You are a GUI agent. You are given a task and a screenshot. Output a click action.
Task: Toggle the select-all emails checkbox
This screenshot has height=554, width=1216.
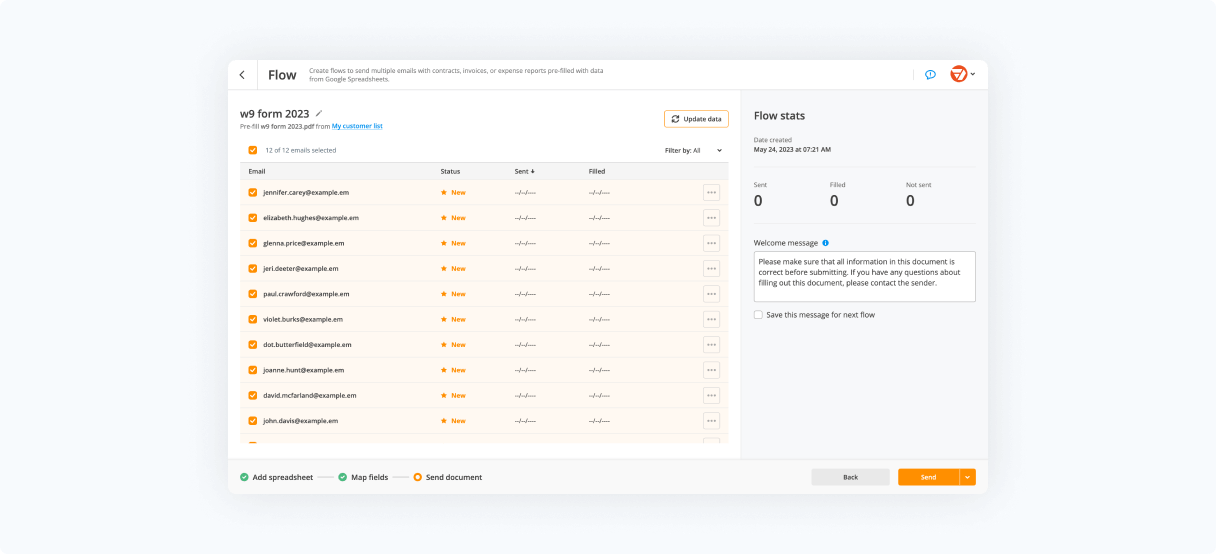point(253,151)
